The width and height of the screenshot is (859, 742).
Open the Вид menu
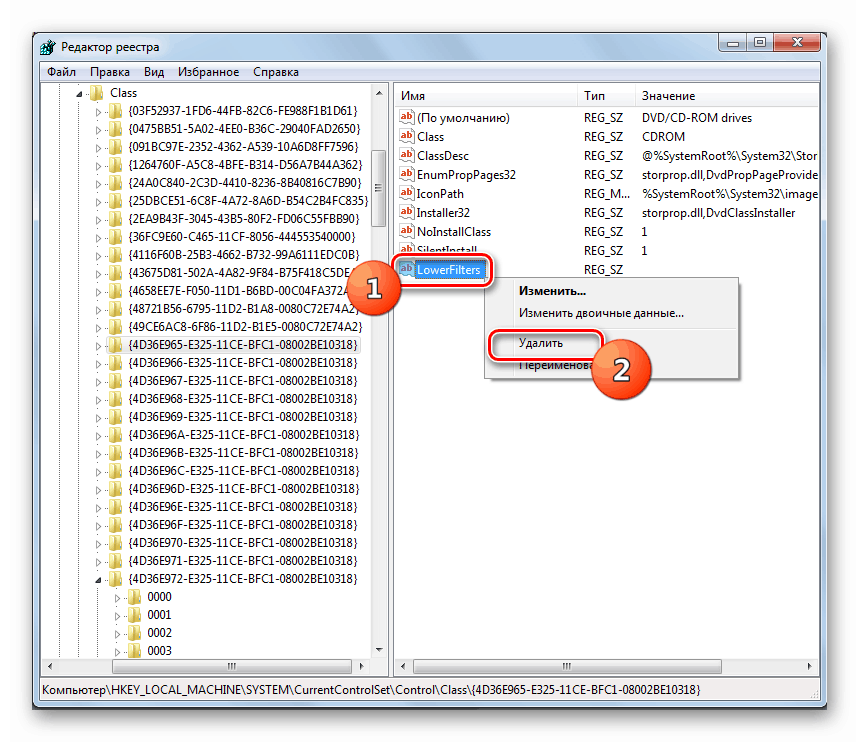pos(154,72)
